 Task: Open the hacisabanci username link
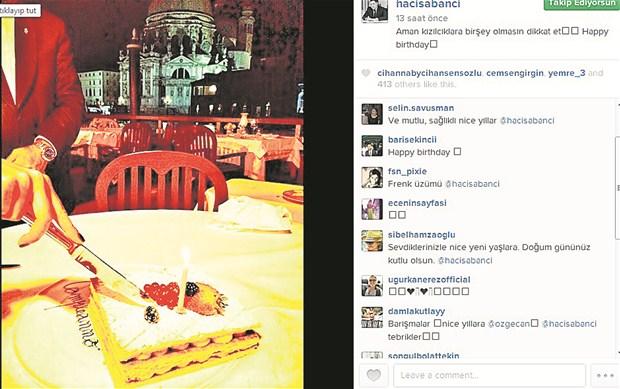point(428,4)
